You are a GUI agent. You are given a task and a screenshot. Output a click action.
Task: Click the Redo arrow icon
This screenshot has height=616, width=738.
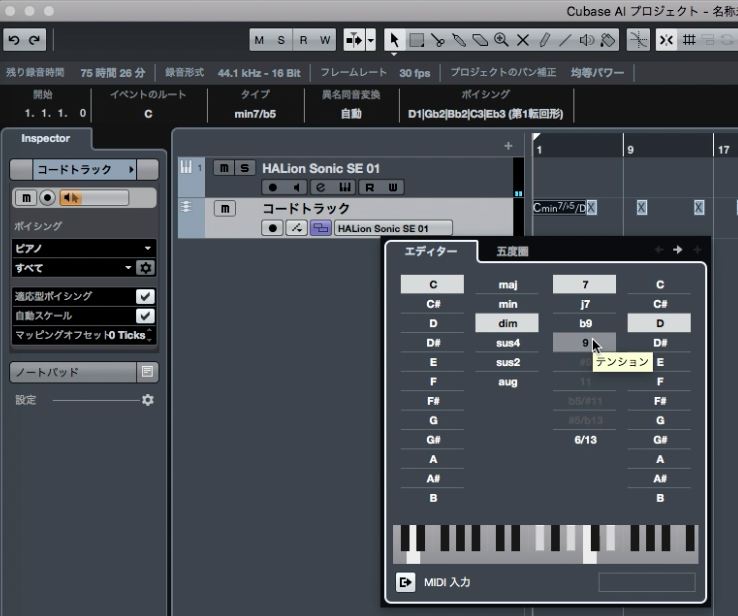34,40
